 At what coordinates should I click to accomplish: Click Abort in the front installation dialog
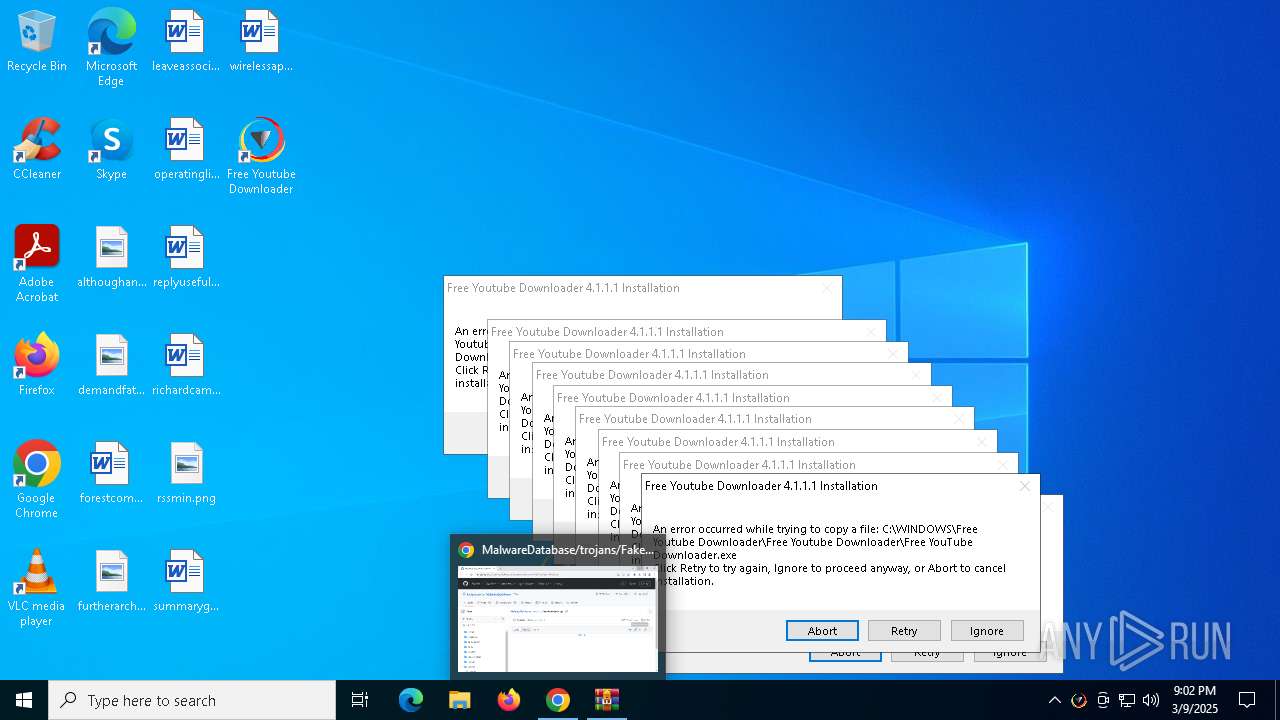[822, 630]
